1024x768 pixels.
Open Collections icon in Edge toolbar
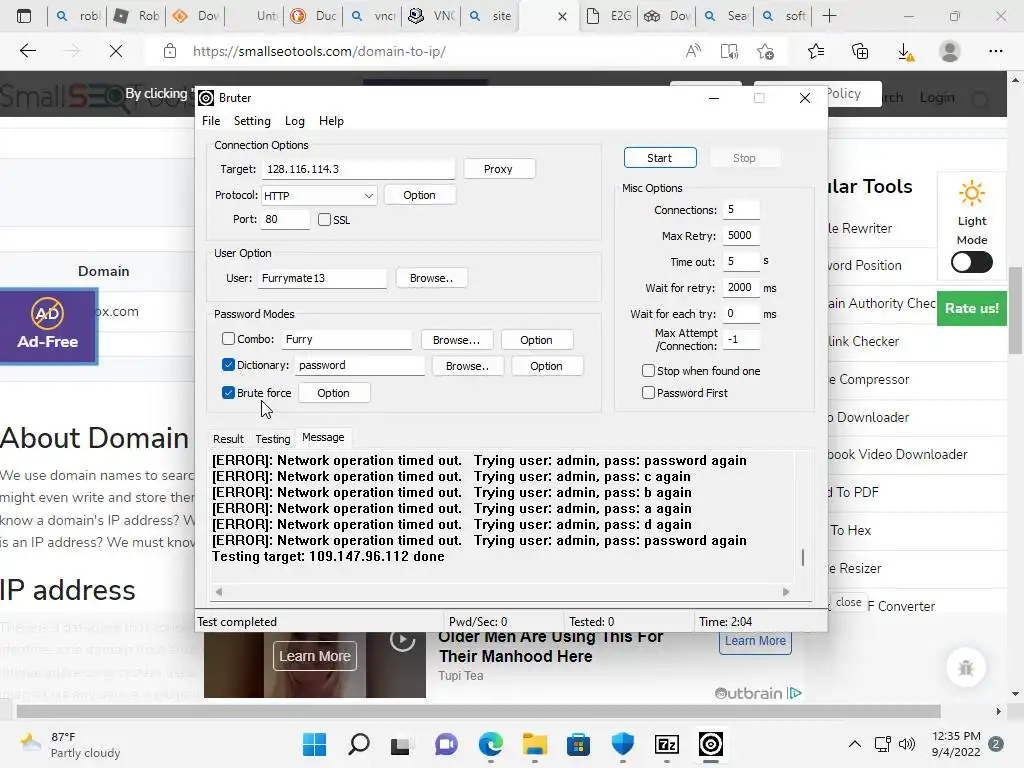click(860, 51)
